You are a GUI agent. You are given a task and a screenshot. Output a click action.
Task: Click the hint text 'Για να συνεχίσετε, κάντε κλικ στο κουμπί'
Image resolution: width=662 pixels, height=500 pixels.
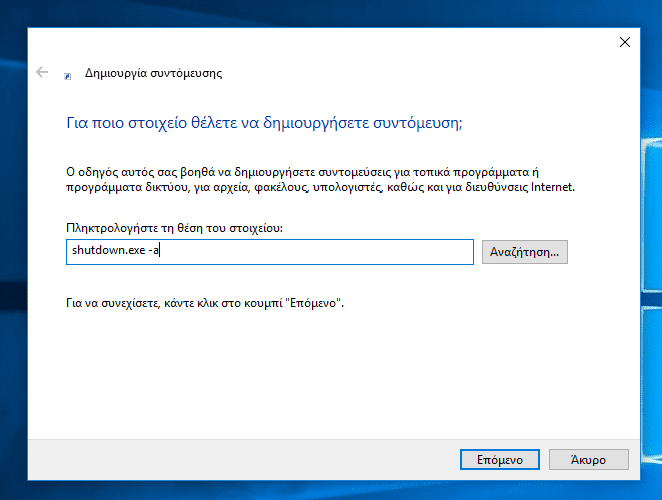tap(176, 303)
